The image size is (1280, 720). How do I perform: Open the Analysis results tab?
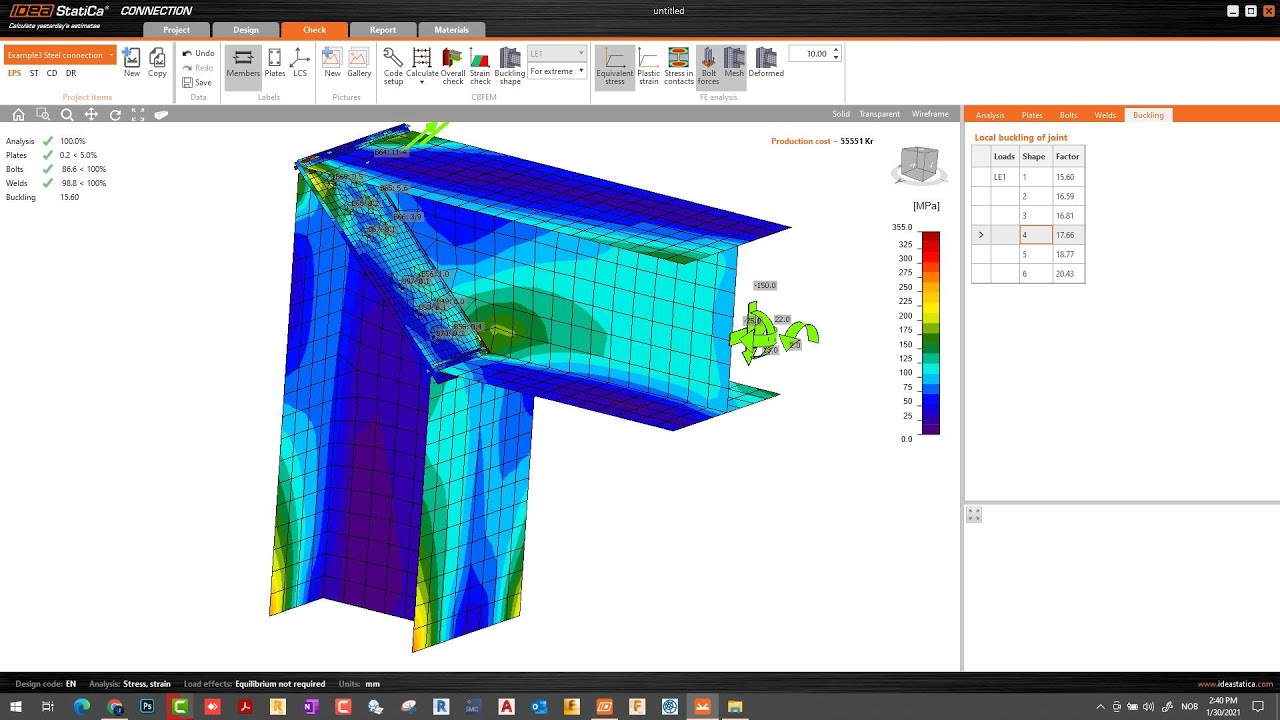(990, 115)
